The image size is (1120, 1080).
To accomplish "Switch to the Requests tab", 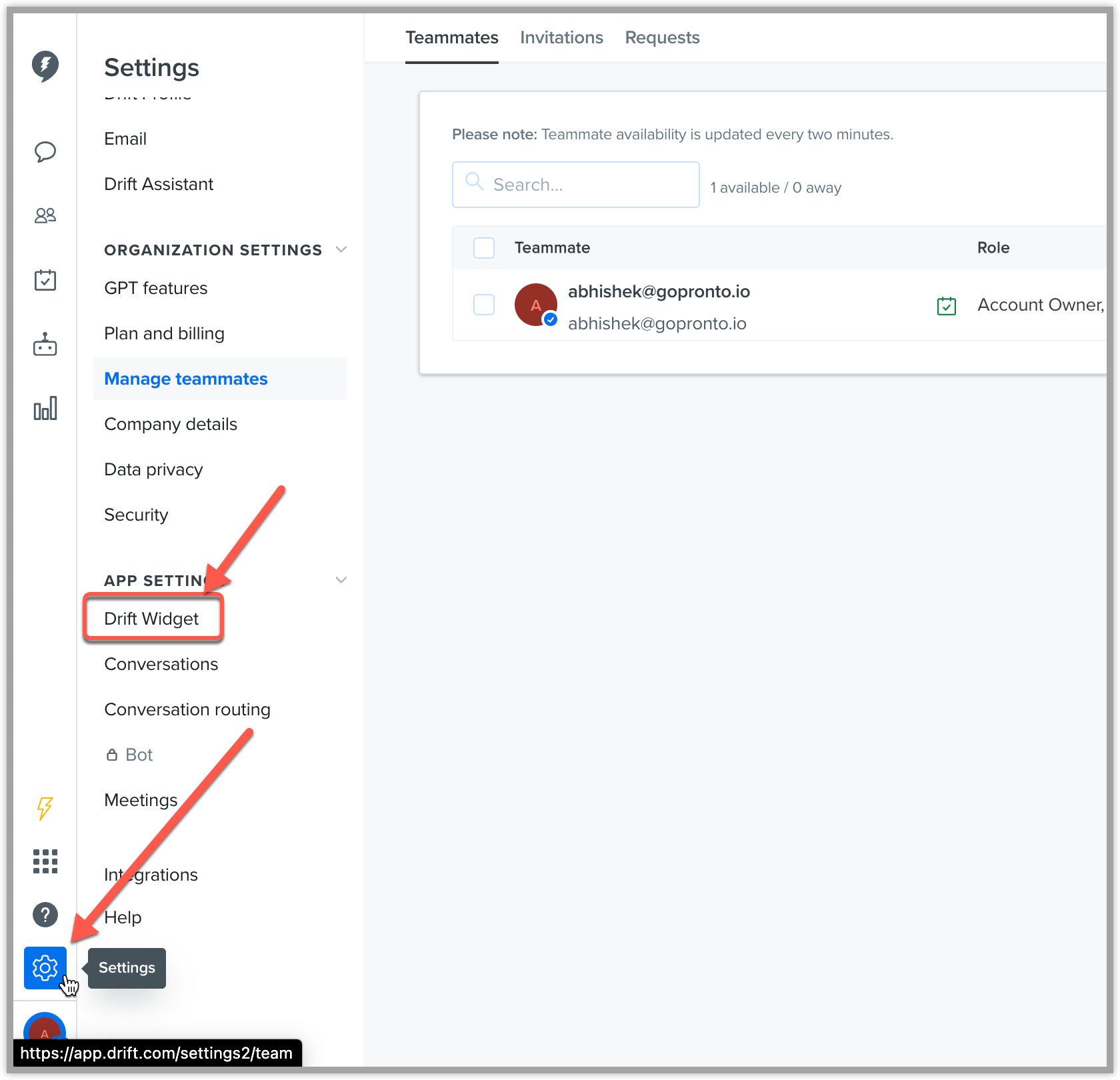I will point(663,37).
